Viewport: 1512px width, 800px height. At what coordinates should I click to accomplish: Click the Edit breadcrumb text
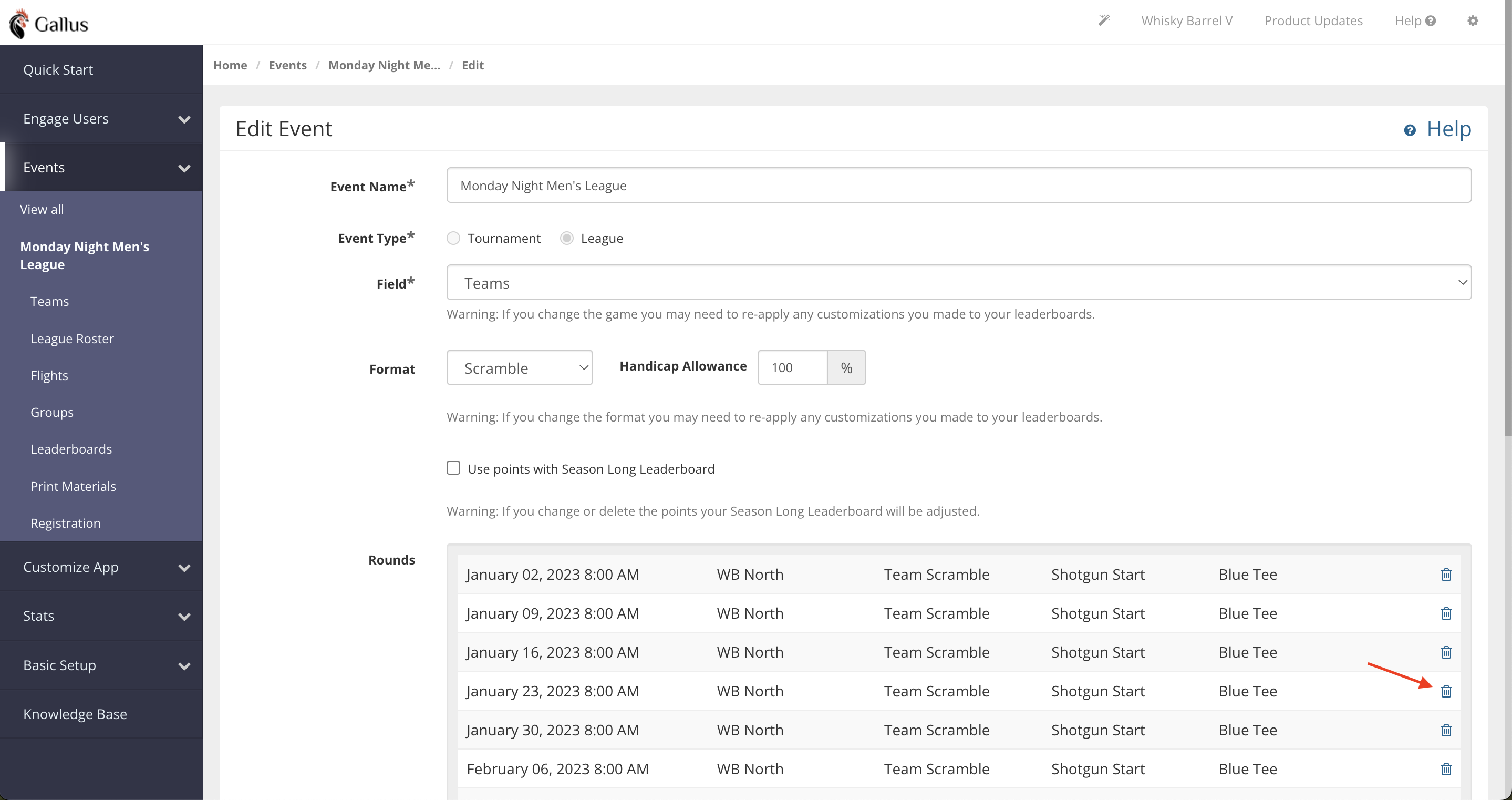click(x=472, y=65)
